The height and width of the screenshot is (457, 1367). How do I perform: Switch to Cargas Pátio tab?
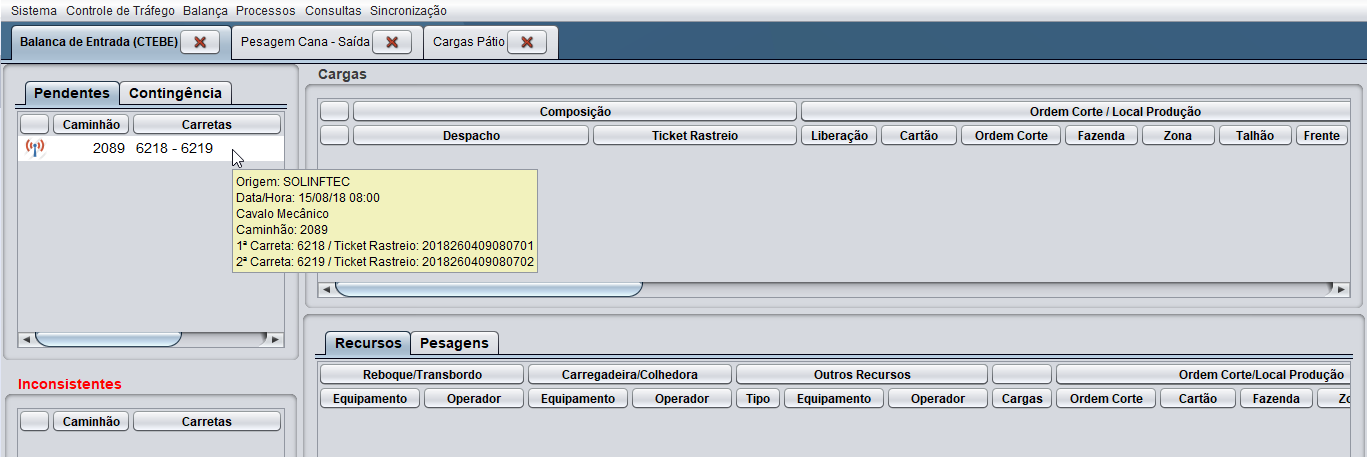pos(469,42)
